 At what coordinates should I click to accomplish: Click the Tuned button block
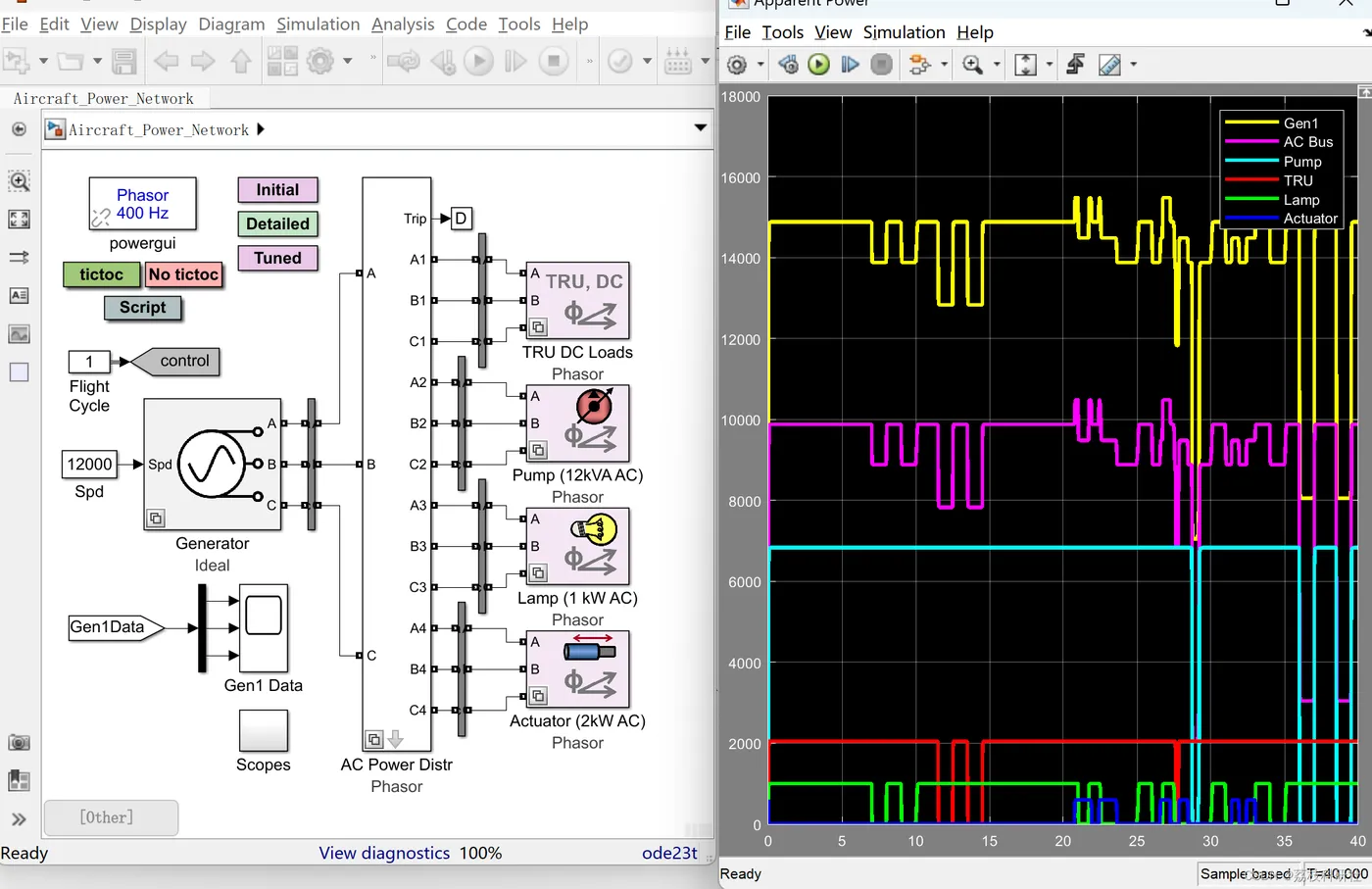pyautogui.click(x=277, y=259)
